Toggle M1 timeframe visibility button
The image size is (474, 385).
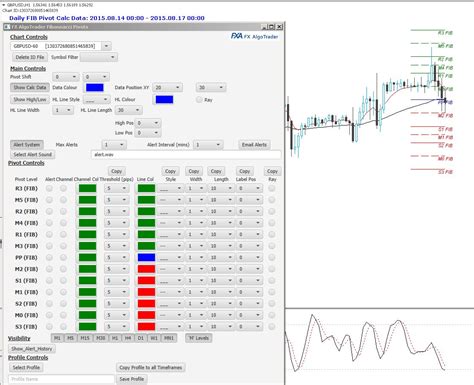[57, 338]
